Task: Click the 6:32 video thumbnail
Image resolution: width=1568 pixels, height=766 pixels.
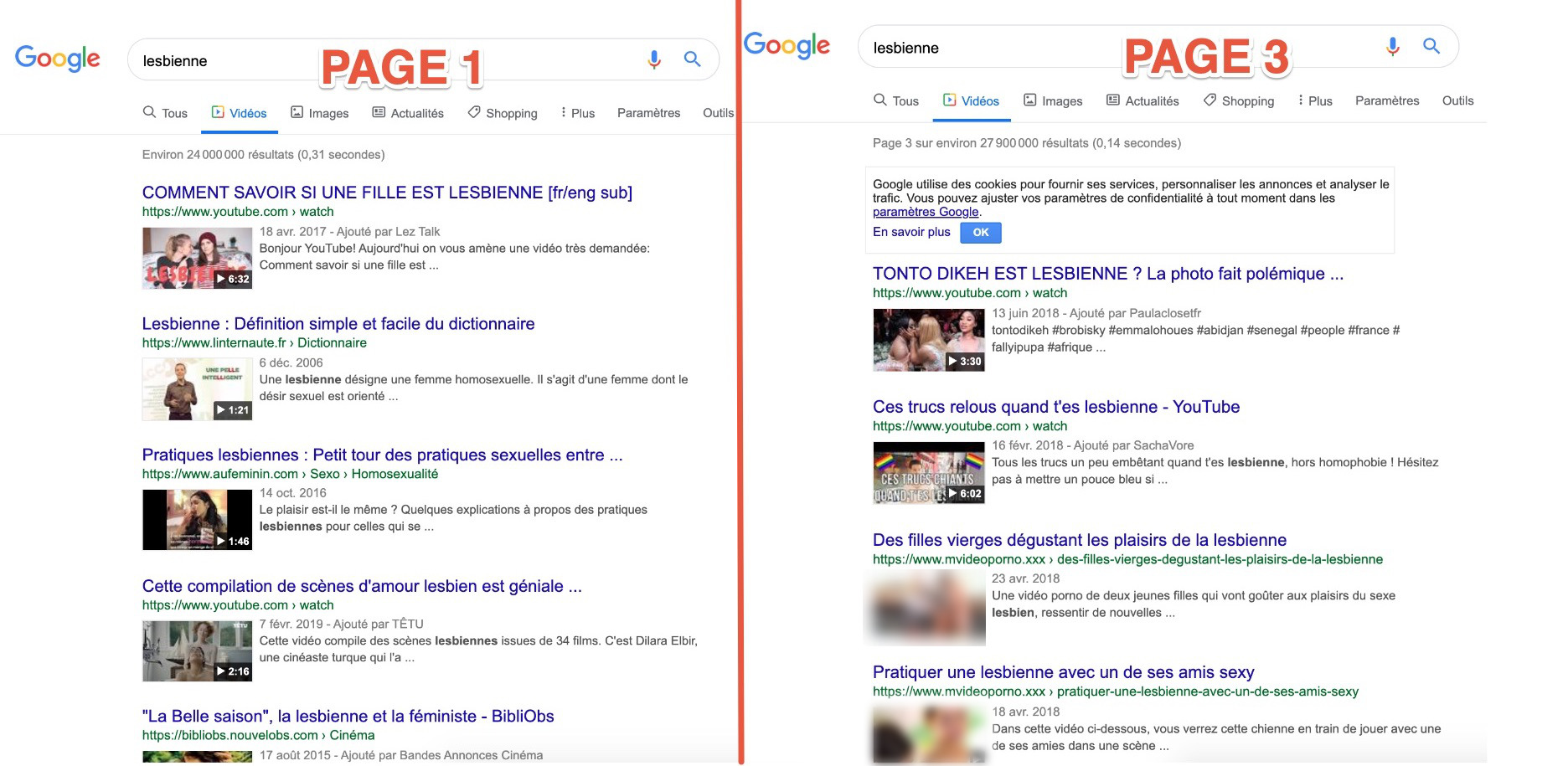Action: 197,259
